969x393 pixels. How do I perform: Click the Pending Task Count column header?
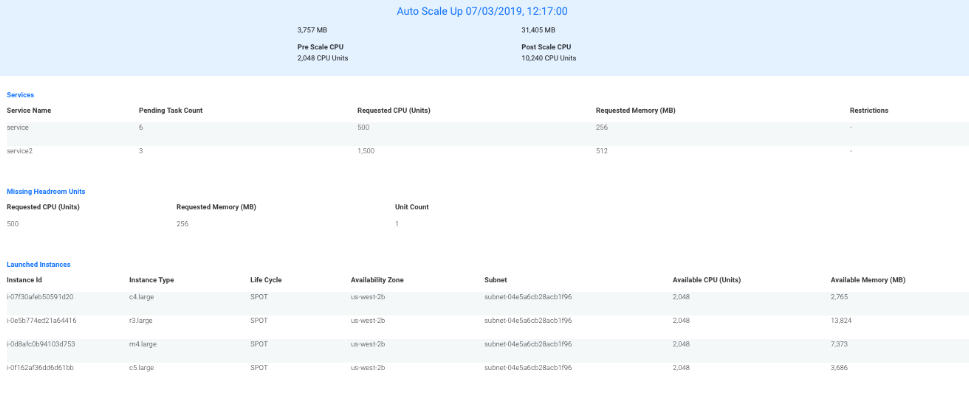(x=171, y=111)
